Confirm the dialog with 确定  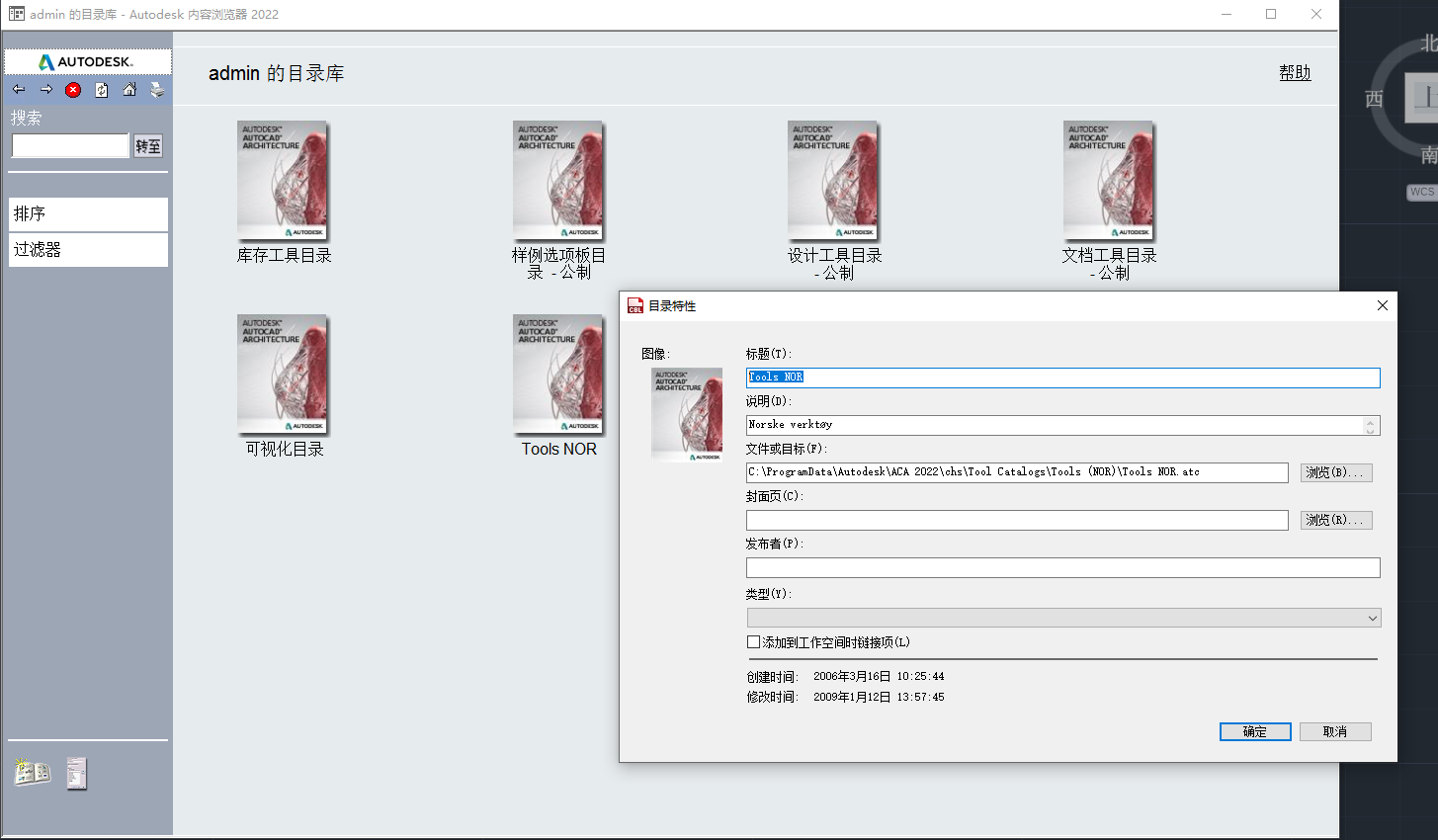coord(1255,731)
